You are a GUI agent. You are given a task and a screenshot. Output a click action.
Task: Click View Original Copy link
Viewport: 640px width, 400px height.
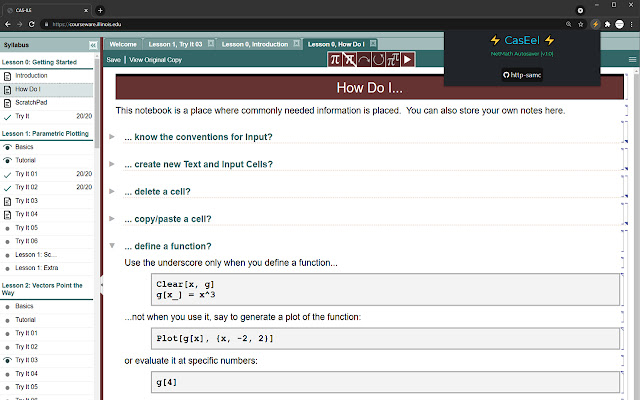(x=155, y=60)
